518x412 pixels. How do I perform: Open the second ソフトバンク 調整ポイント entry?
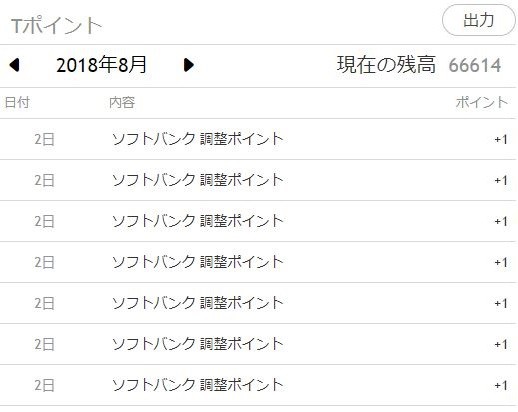point(258,180)
